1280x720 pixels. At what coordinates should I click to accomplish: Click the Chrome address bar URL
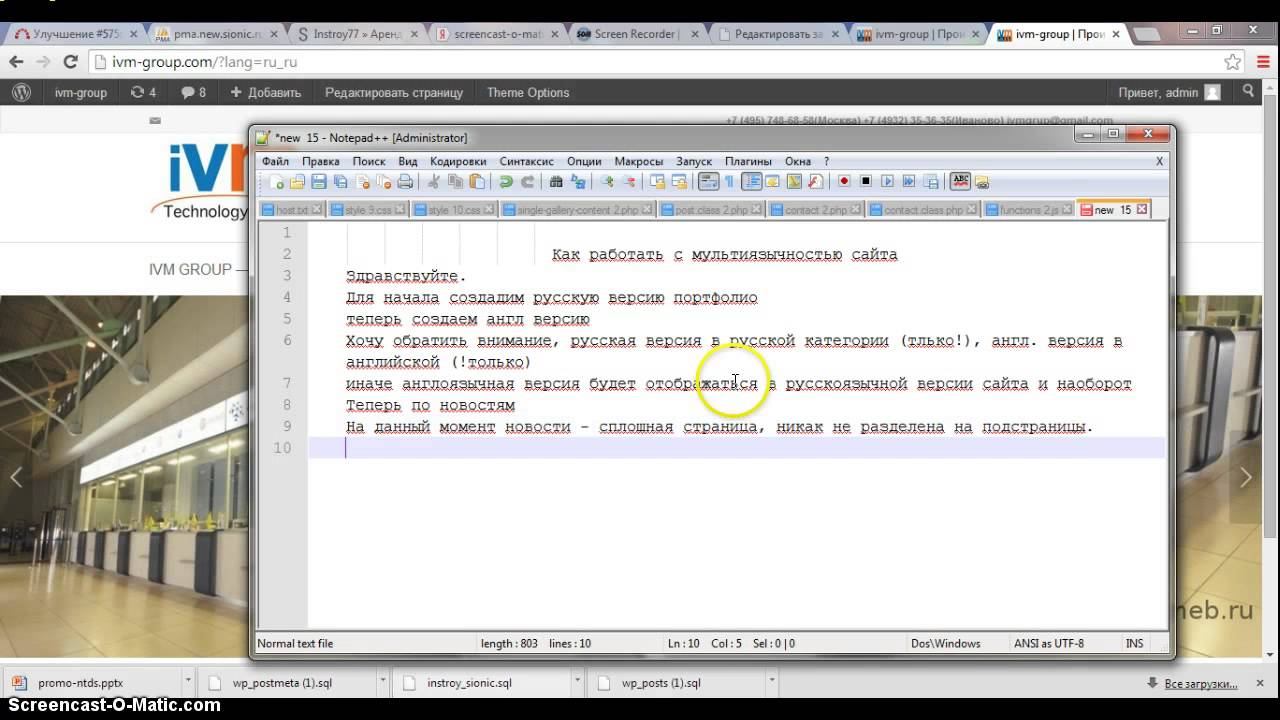[x=204, y=62]
